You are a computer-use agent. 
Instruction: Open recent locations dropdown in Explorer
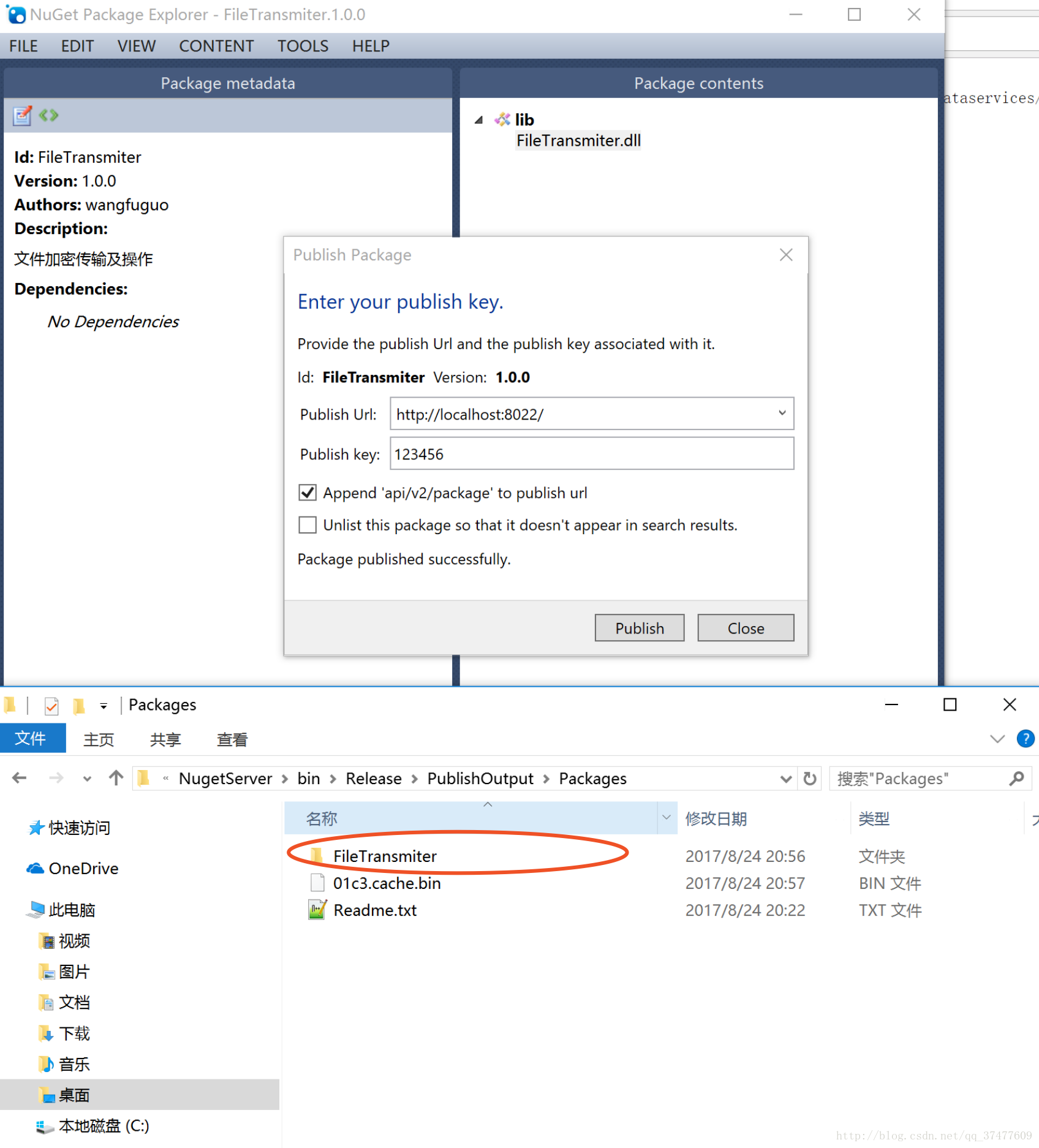[87, 779]
